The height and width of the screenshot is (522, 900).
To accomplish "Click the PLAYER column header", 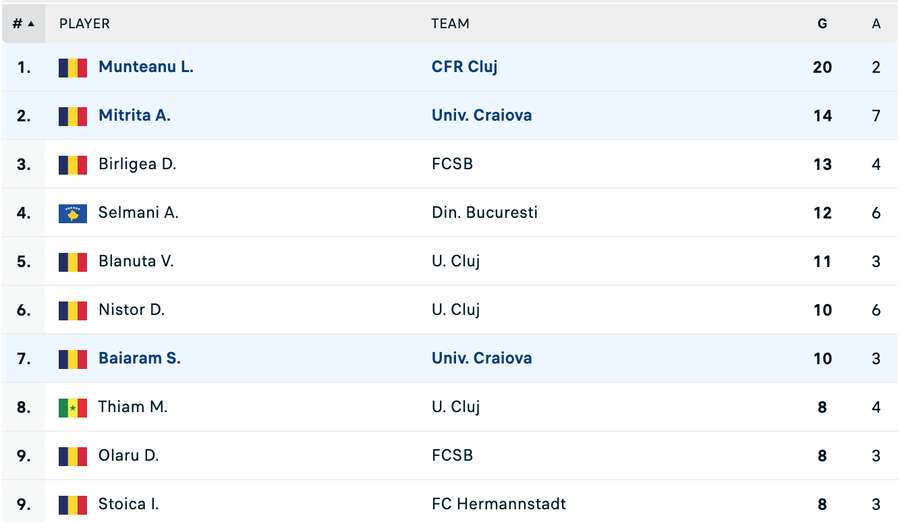I will pos(84,24).
